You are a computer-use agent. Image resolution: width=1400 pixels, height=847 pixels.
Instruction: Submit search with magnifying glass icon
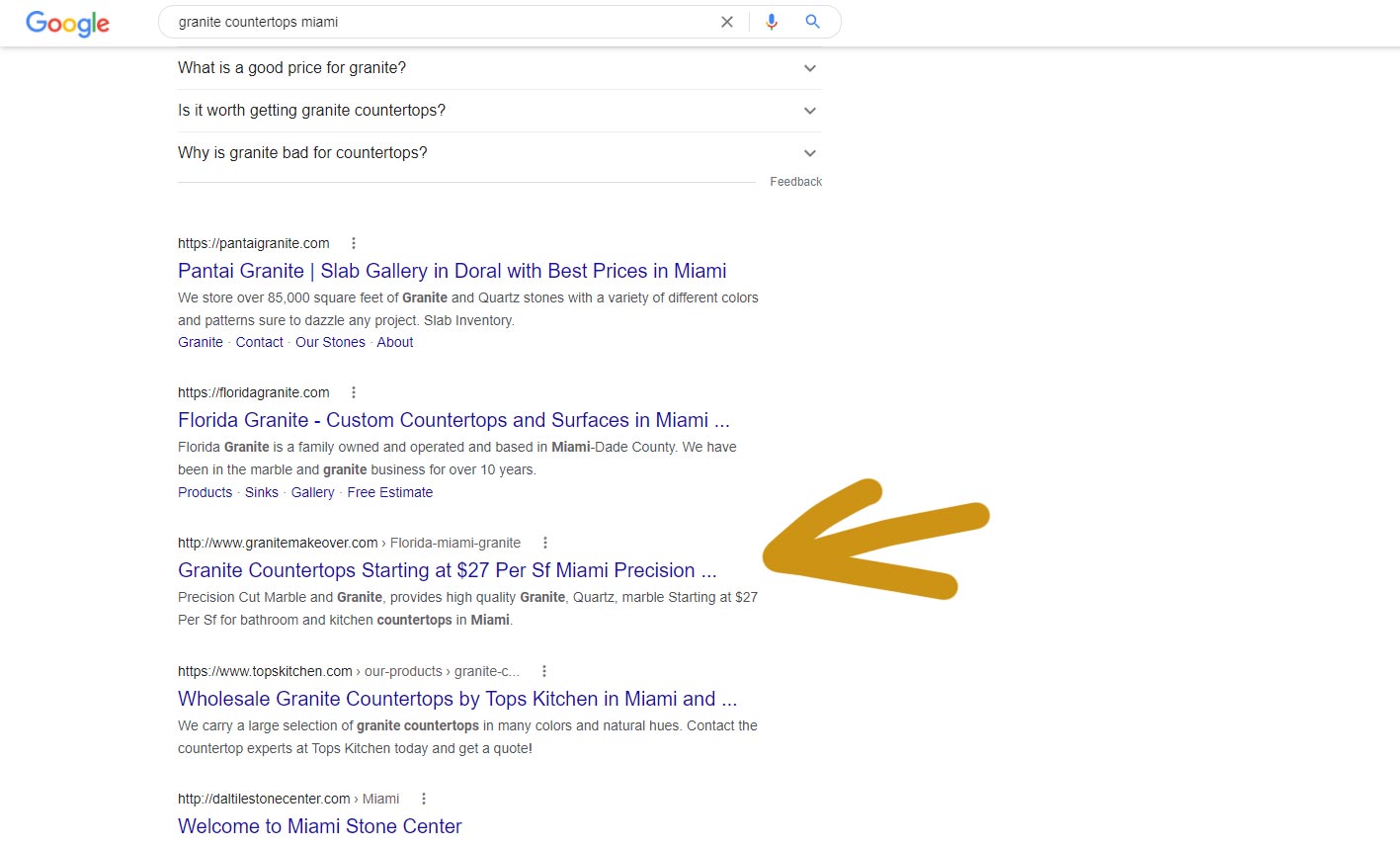tap(812, 22)
